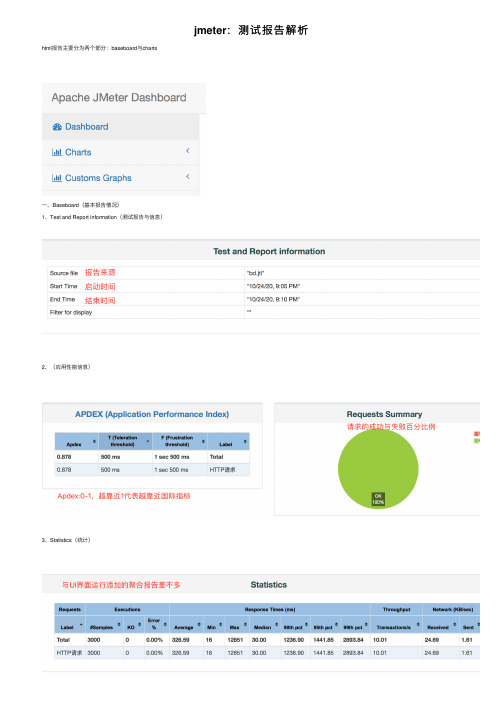Click 3000 samples in Statistics Total row

pos(94,640)
